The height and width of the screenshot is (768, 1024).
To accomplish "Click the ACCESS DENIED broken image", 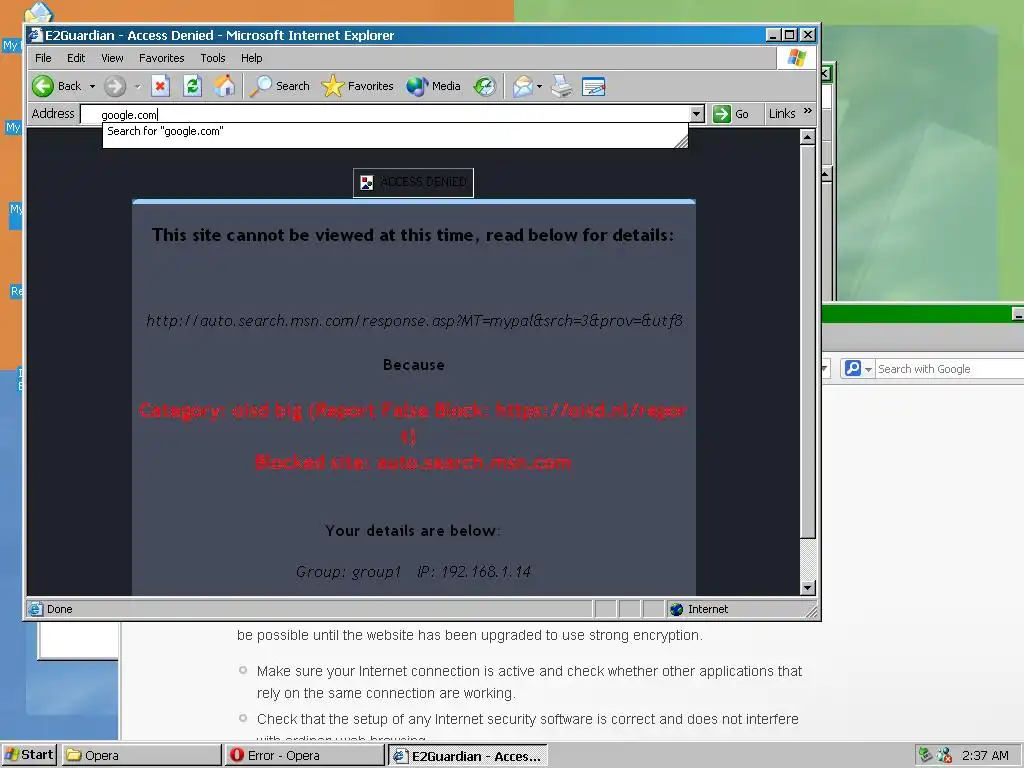I will click(413, 182).
